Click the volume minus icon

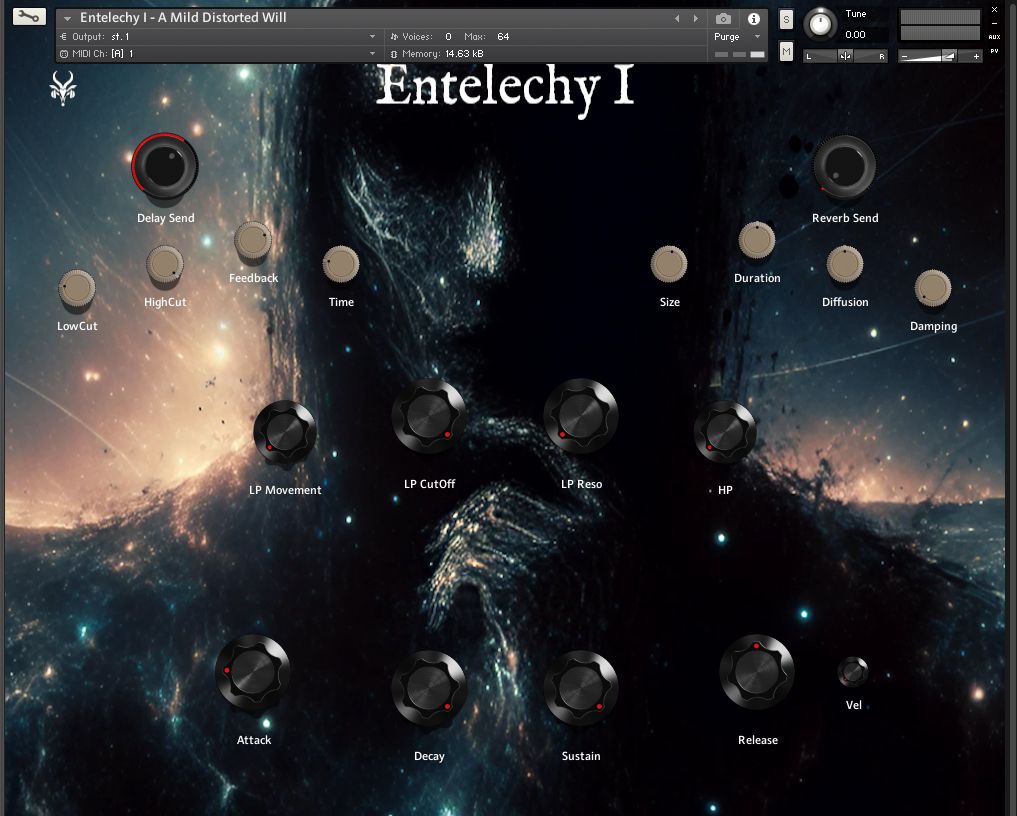tap(905, 57)
